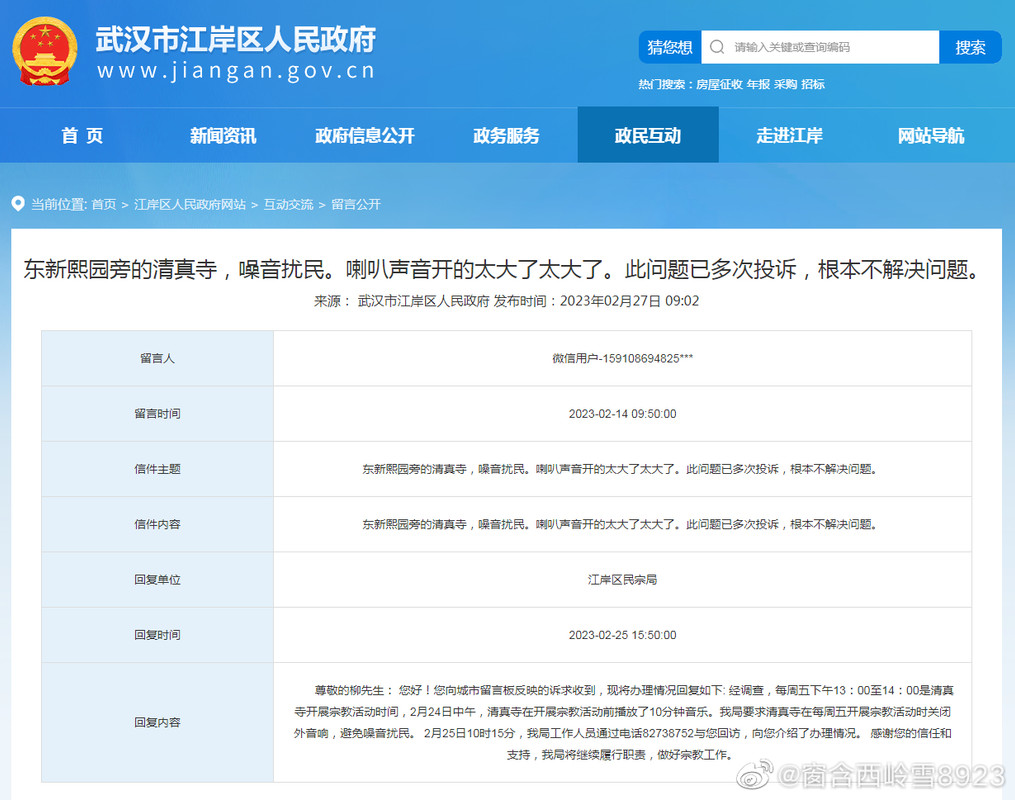Click the site title 武汉市江岸区人民政府
The height and width of the screenshot is (800, 1015).
tap(236, 39)
